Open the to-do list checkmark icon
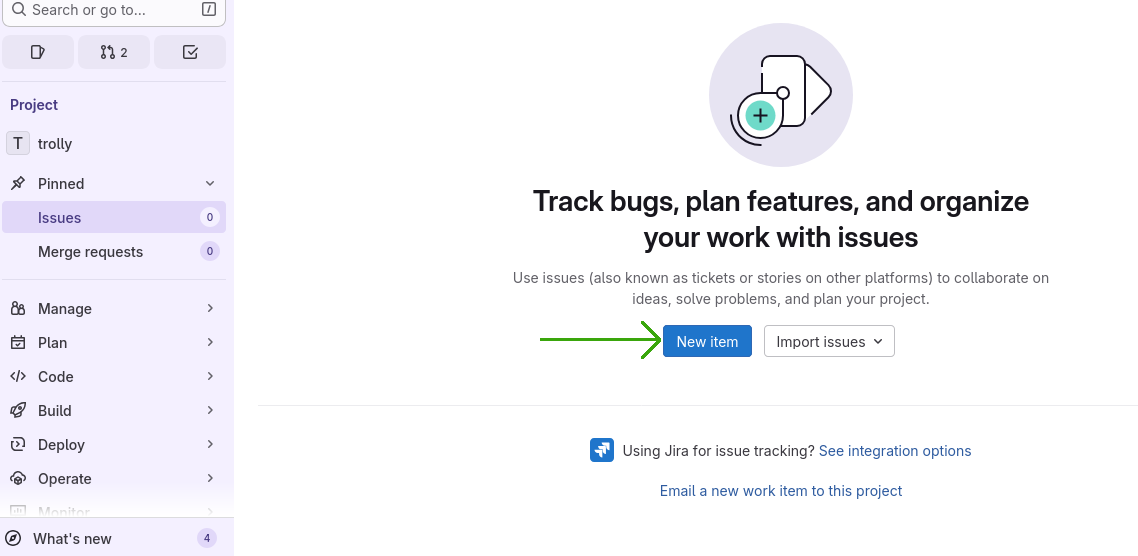 tap(190, 52)
